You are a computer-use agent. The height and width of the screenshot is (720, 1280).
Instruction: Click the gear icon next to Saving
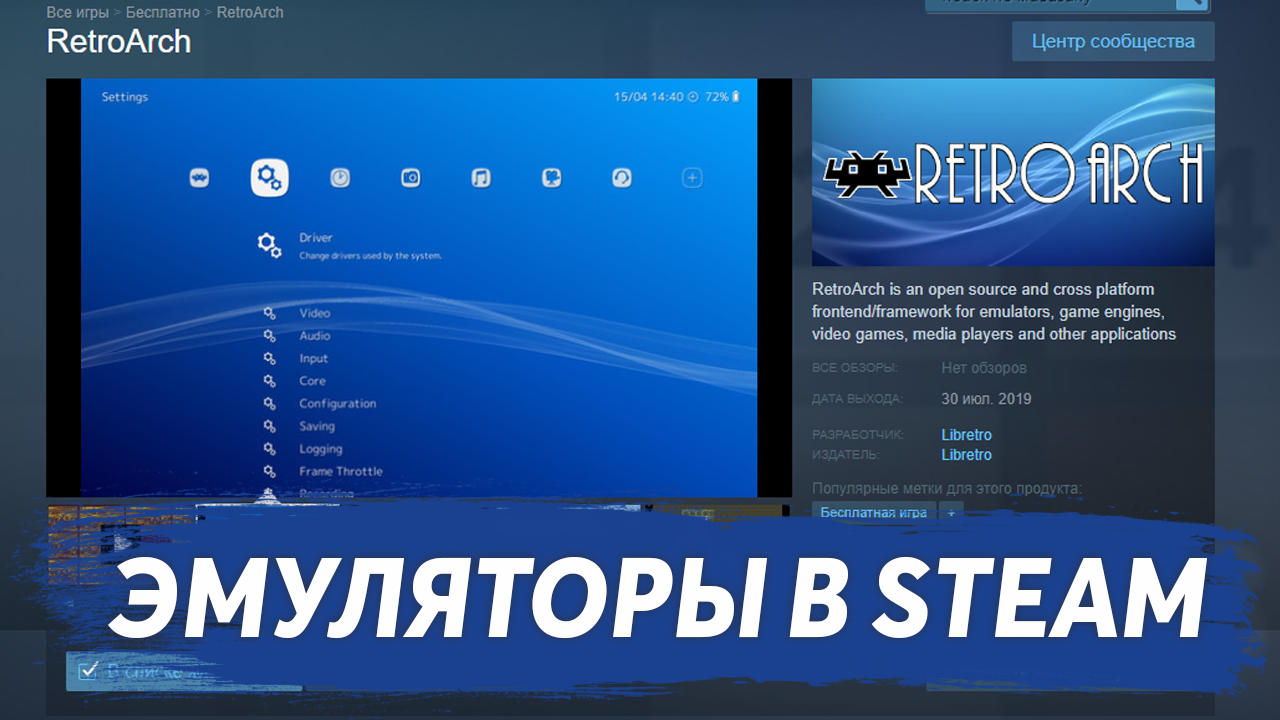[x=269, y=426]
